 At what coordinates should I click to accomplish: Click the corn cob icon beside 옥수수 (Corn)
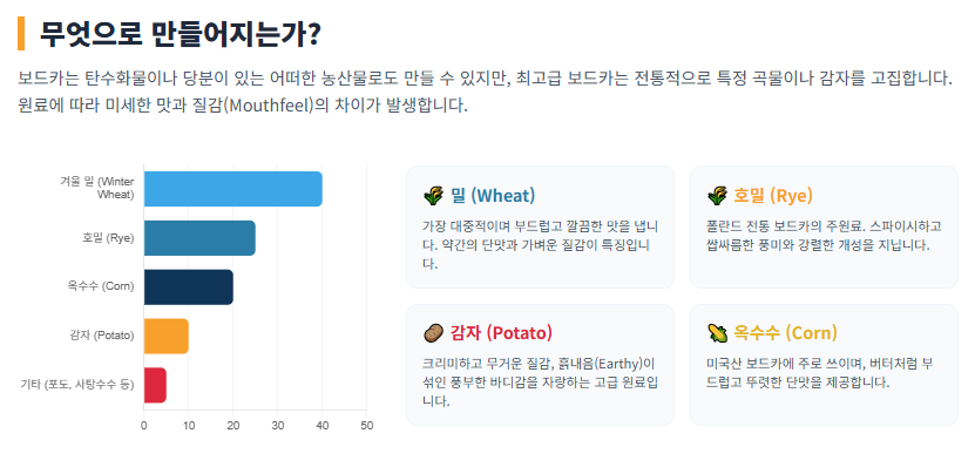pos(717,333)
